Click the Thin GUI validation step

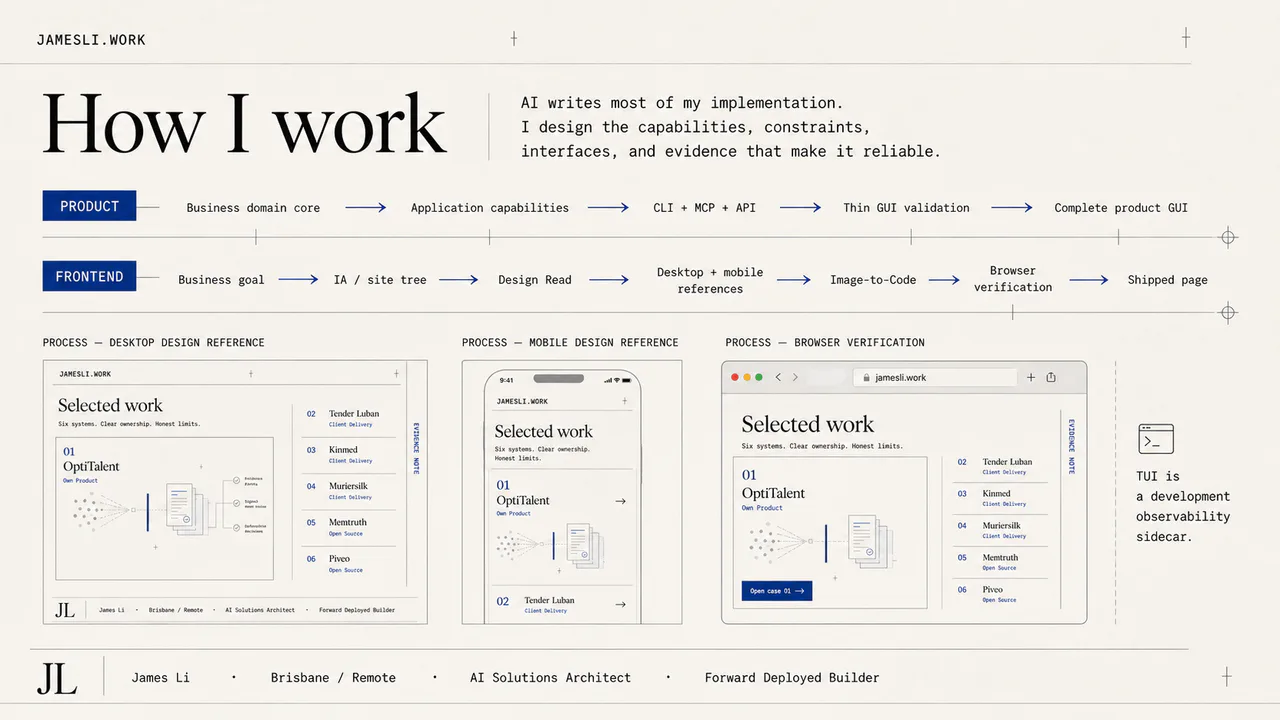pos(906,208)
